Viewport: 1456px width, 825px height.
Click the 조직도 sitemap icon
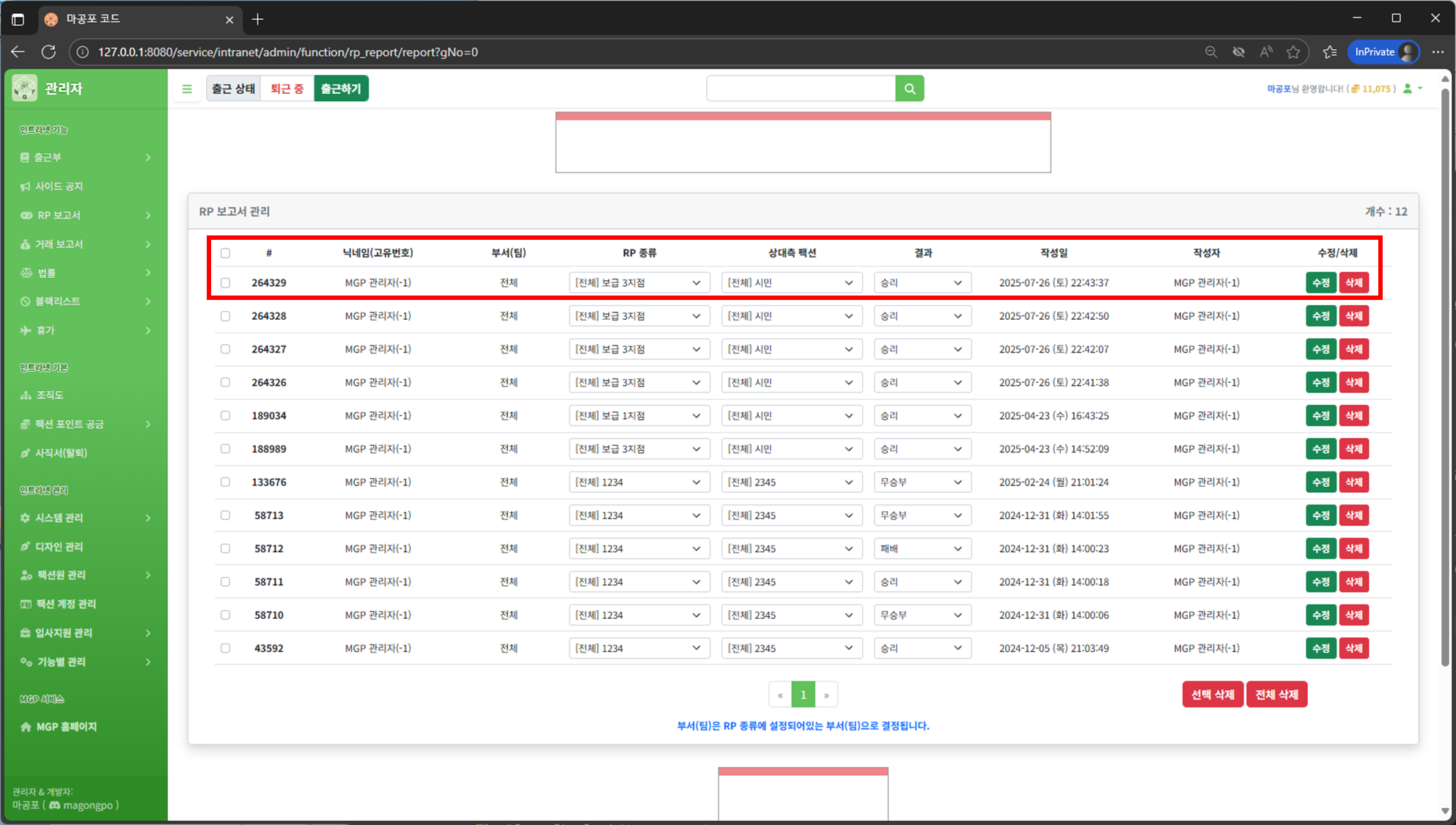[x=26, y=395]
